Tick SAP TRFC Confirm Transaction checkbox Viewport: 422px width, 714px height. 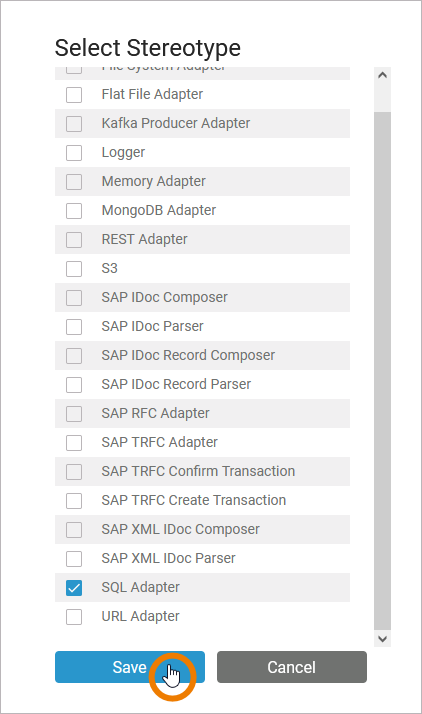coord(74,472)
